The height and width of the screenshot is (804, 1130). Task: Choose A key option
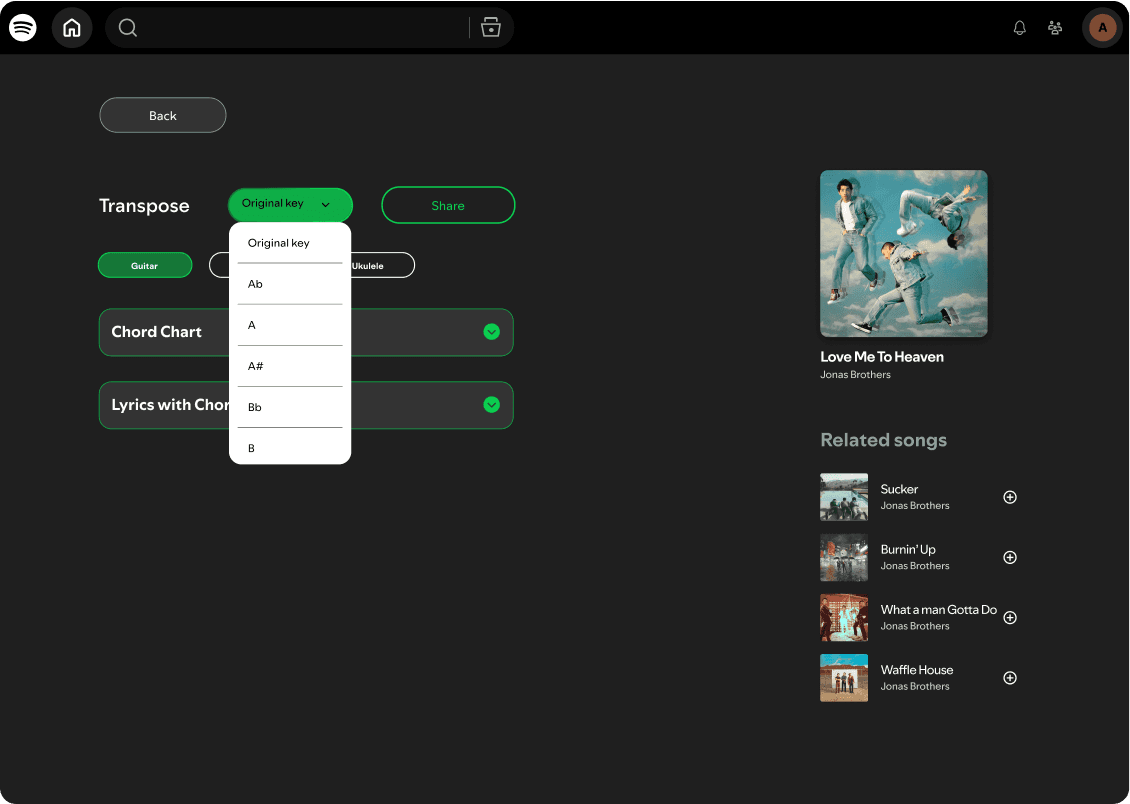click(x=290, y=325)
